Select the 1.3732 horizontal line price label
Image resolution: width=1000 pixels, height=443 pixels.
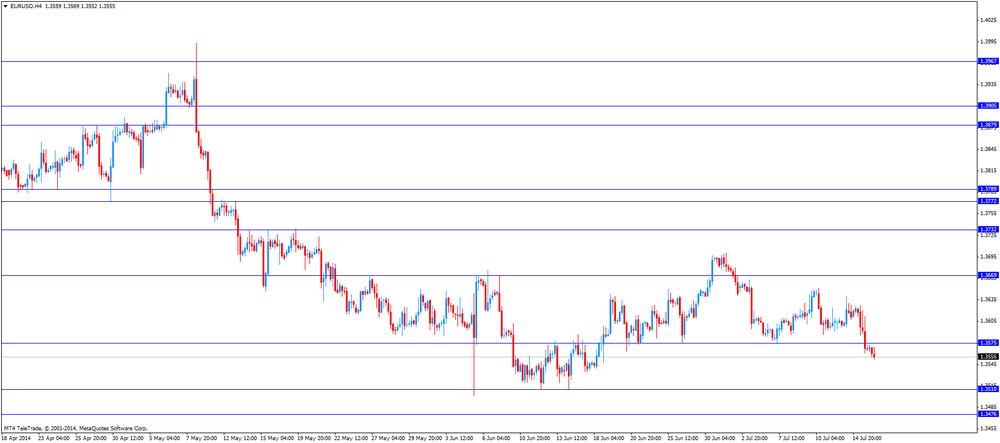989,229
